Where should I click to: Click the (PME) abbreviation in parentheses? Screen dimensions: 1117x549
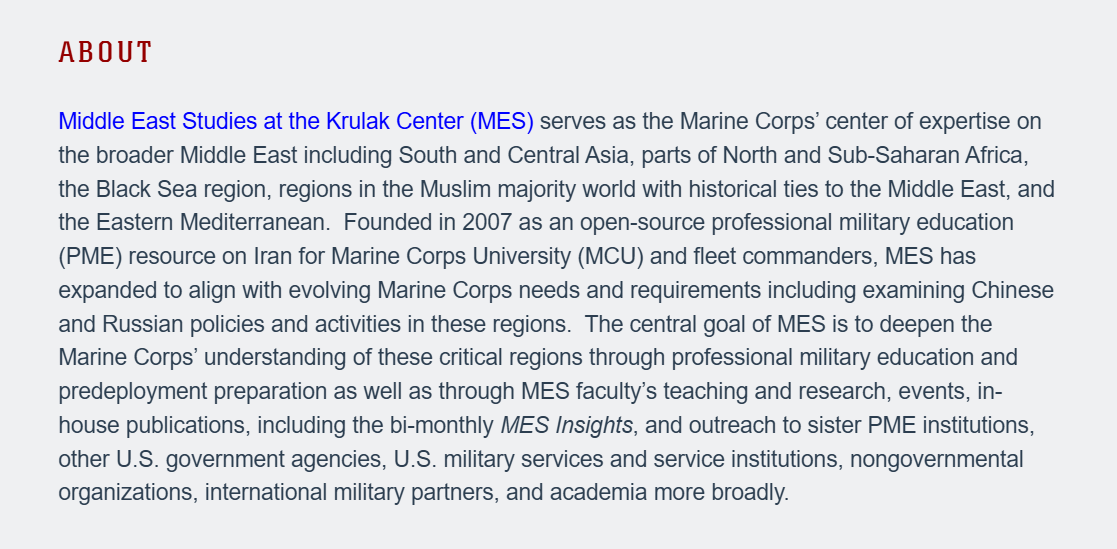pos(90,256)
